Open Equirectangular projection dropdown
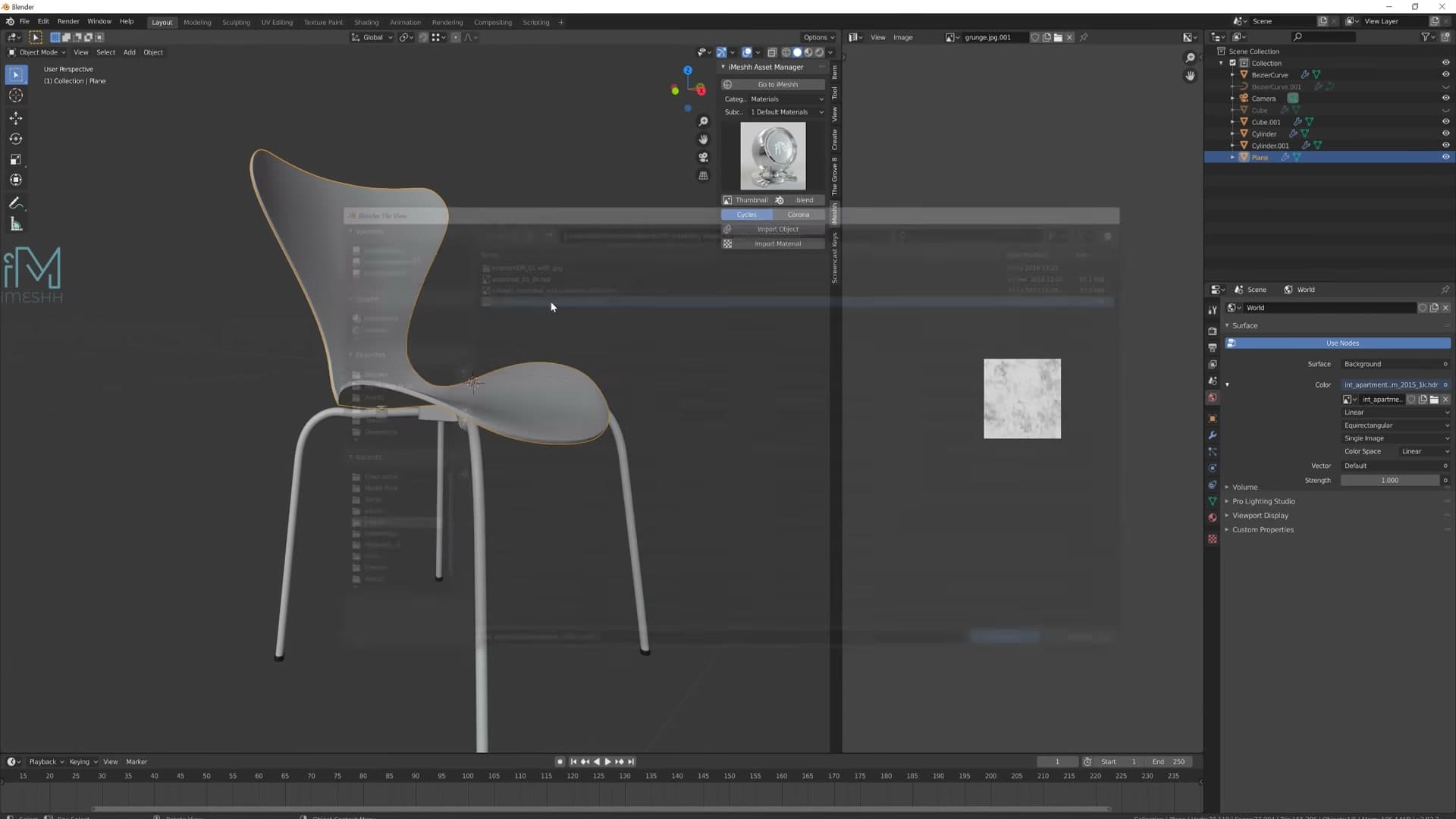Image resolution: width=1456 pixels, height=819 pixels. [x=1395, y=425]
